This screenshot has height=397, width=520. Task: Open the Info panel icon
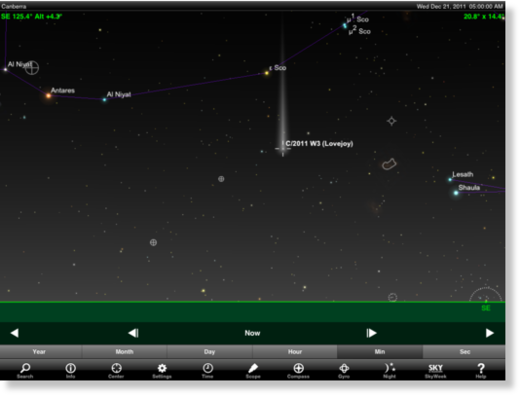(x=70, y=370)
